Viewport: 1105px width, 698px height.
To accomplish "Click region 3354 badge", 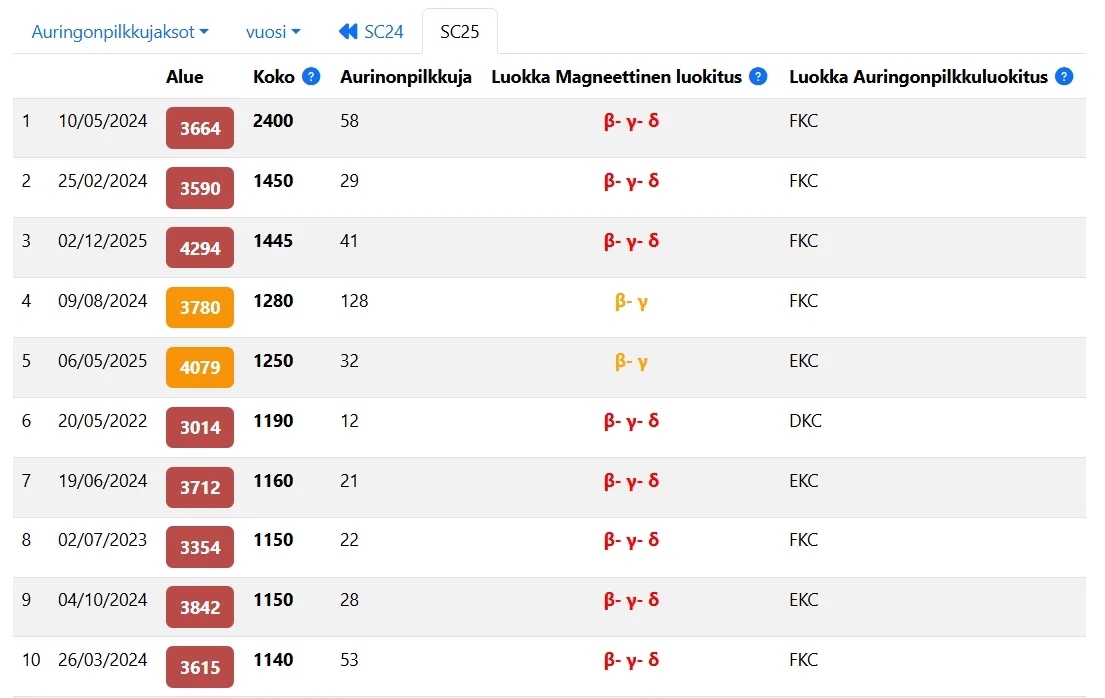I will pyautogui.click(x=200, y=547).
